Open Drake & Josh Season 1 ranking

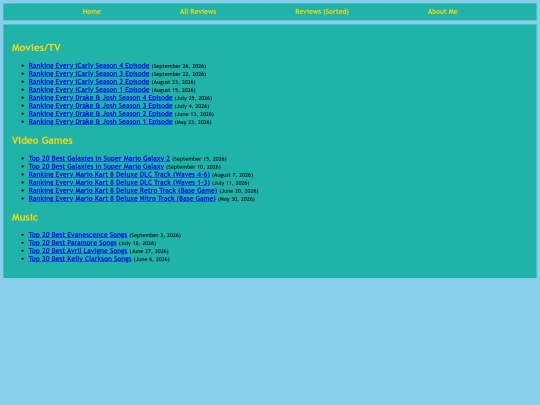pos(101,122)
